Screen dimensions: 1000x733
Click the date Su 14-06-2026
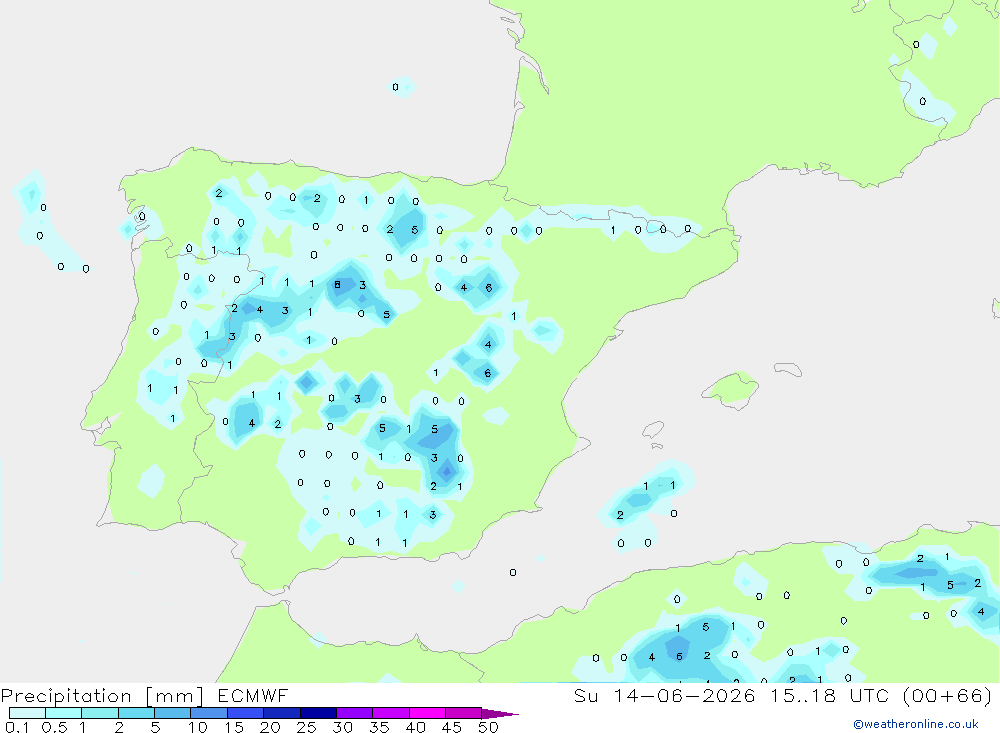(665, 695)
